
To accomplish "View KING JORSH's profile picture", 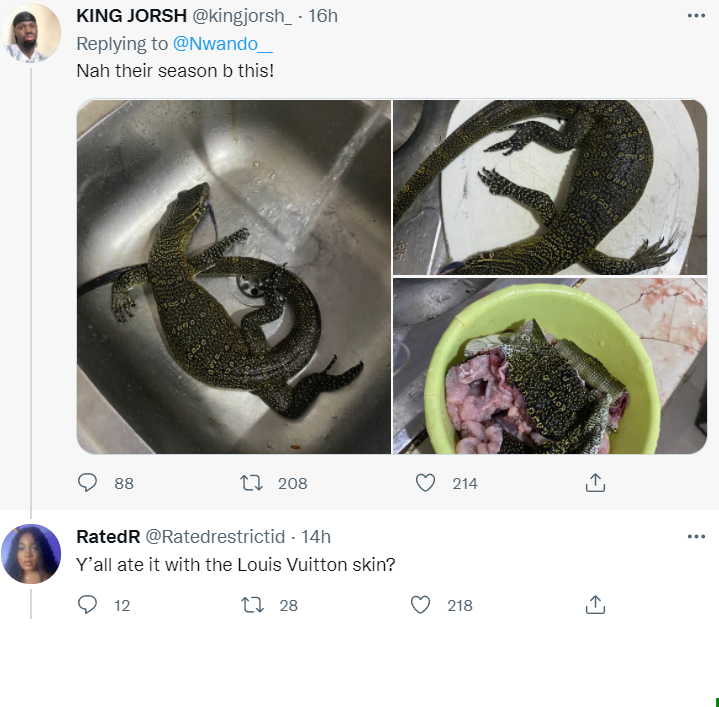I will (x=31, y=33).
